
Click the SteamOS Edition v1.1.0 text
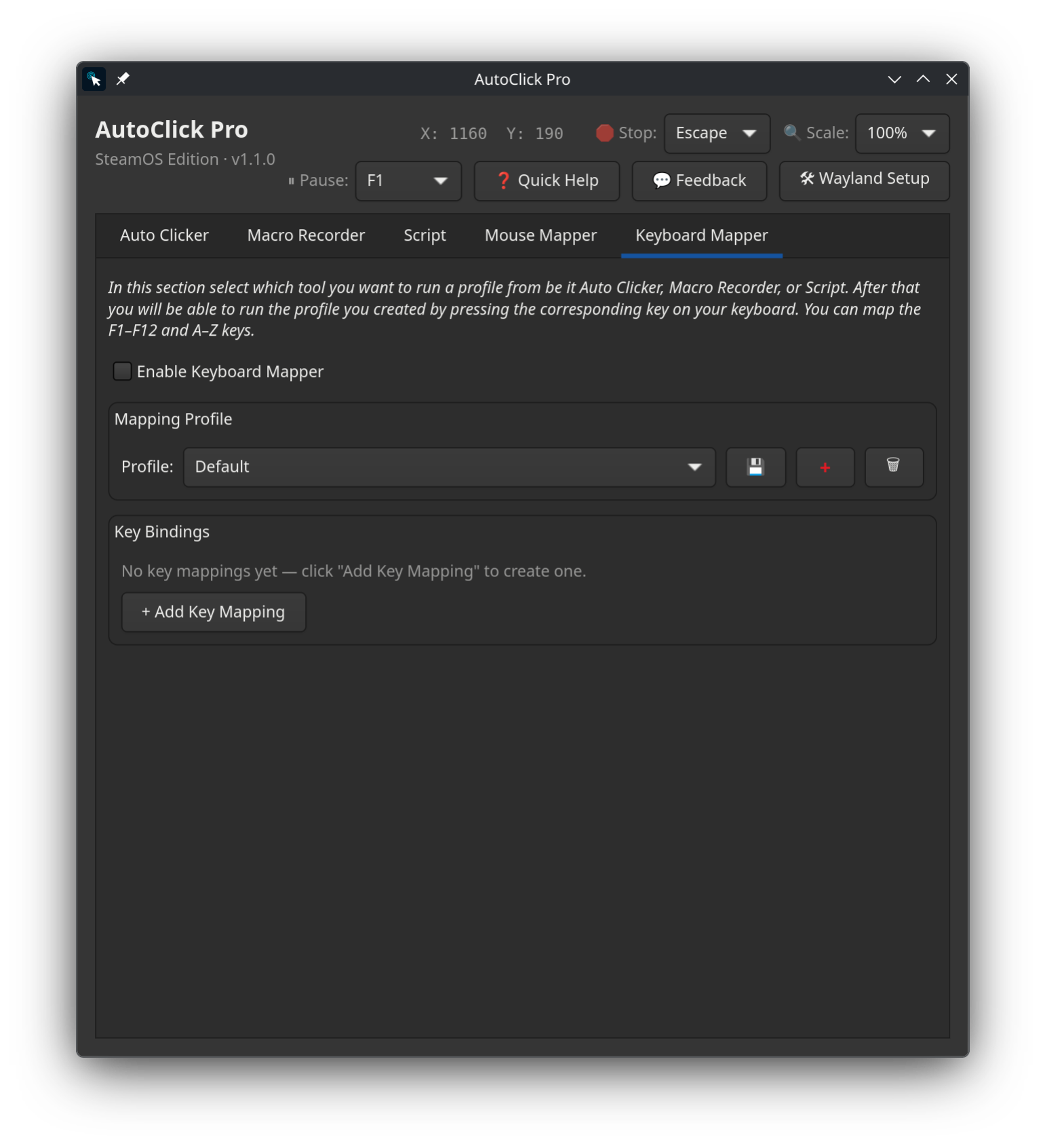click(x=185, y=159)
